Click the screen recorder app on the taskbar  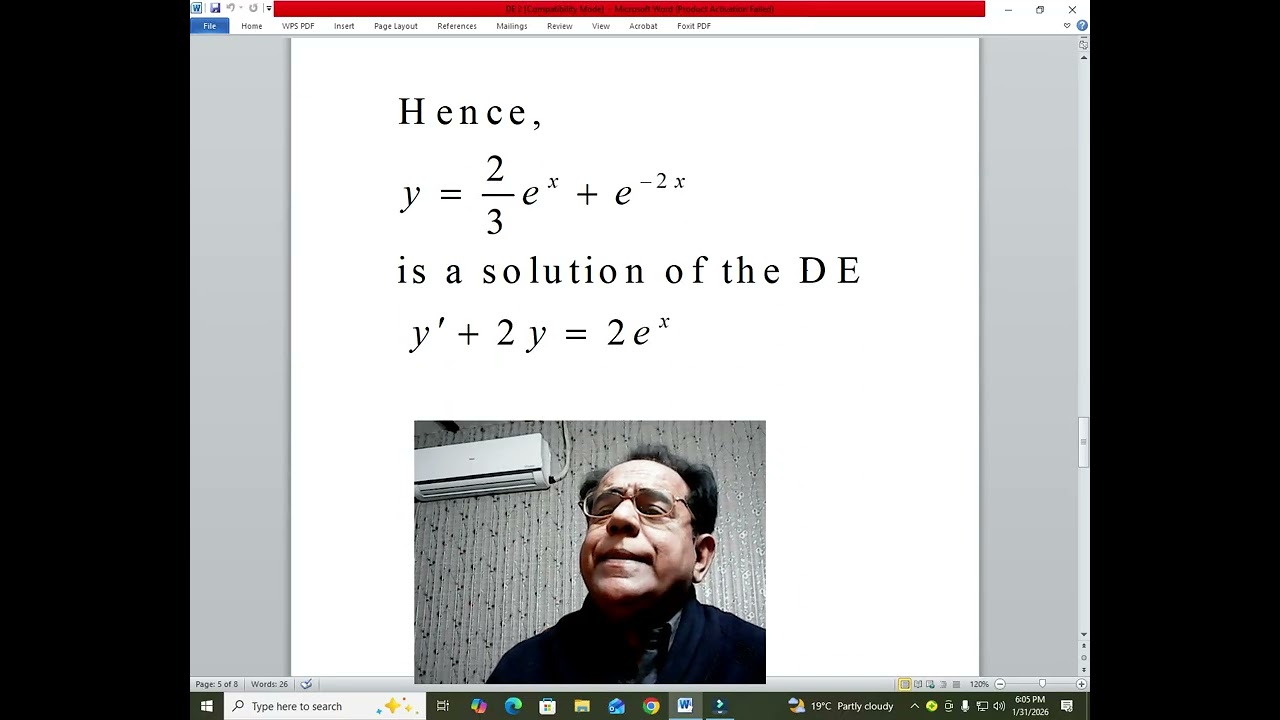click(x=719, y=706)
